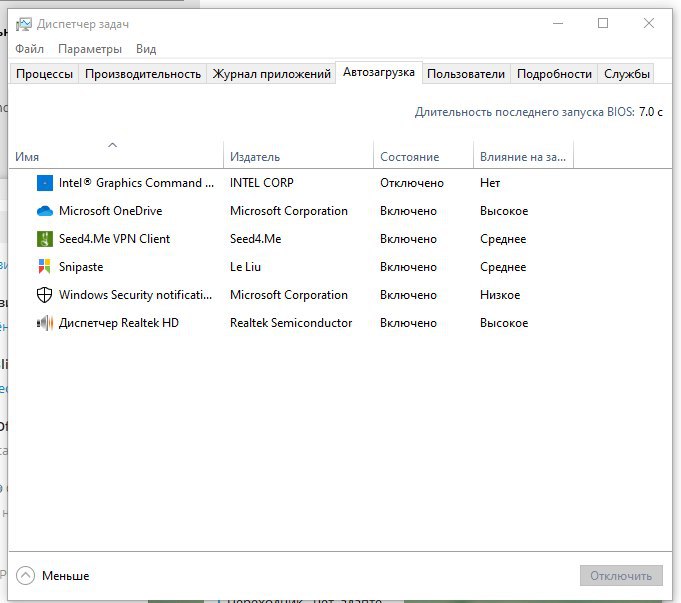Screen dimensions: 681x603
Task: Click the INTEL CORP publisher cell
Action: (x=261, y=183)
